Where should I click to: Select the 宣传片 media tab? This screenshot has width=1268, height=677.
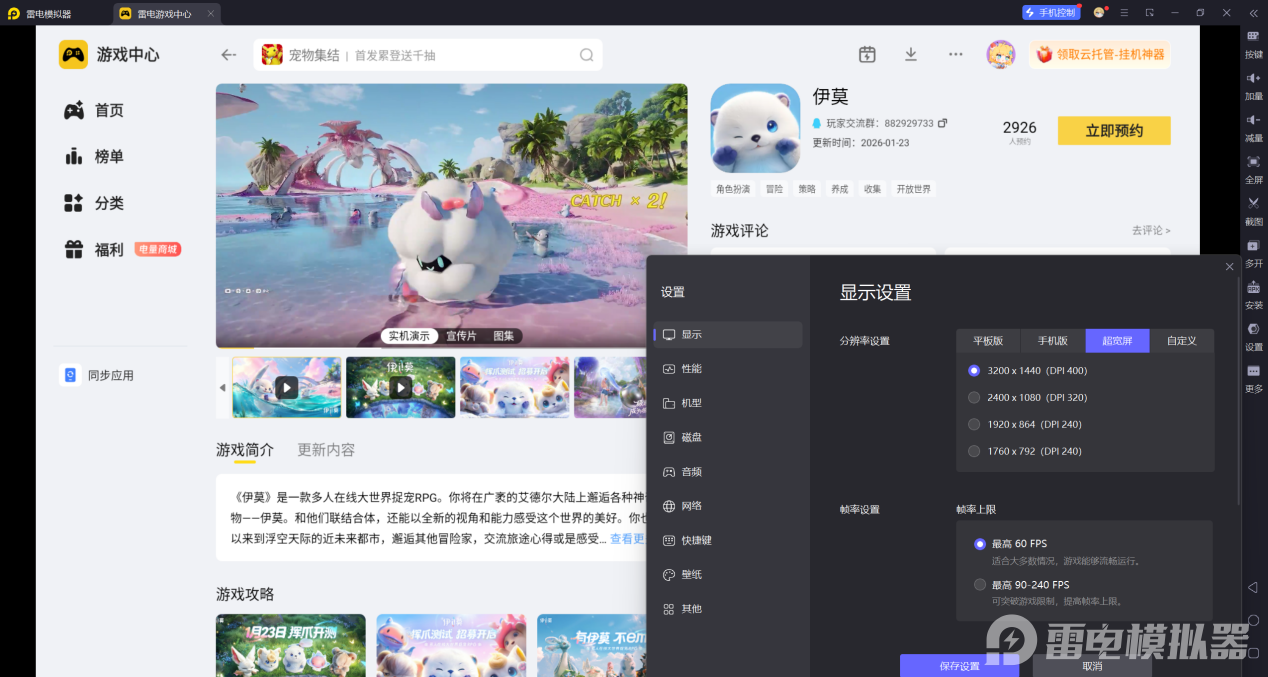coord(461,336)
